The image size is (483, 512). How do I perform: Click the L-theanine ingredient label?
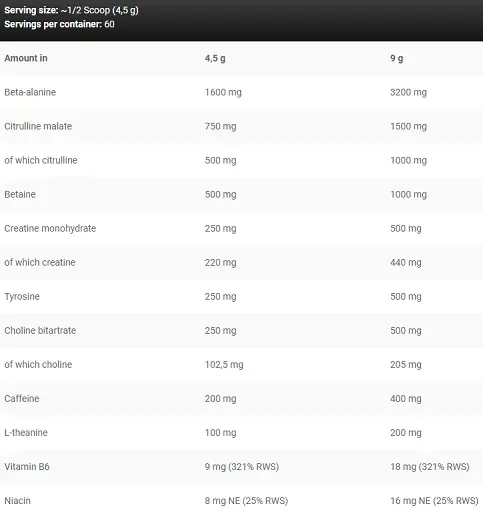point(26,433)
